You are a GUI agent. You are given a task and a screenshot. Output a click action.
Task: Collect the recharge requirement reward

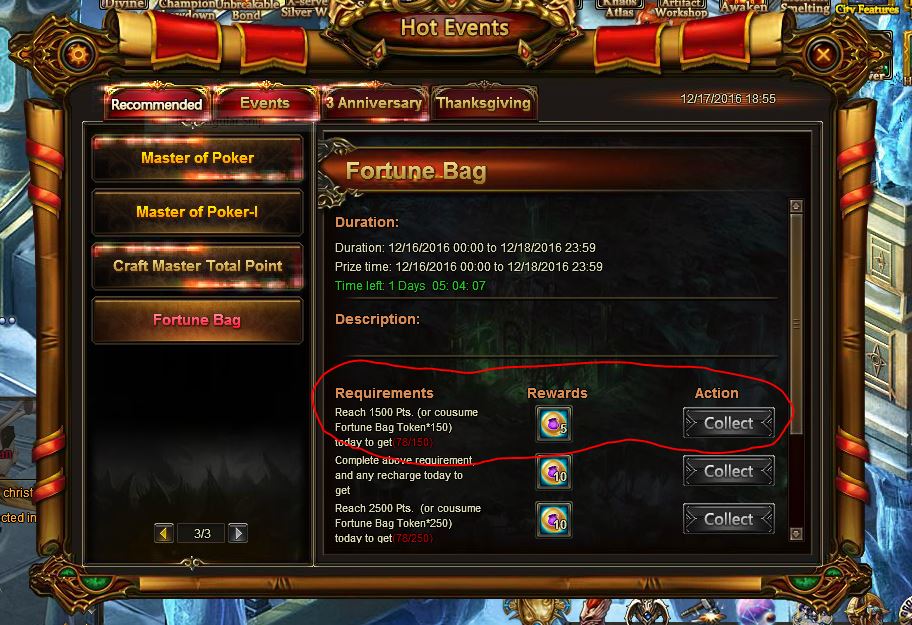728,472
